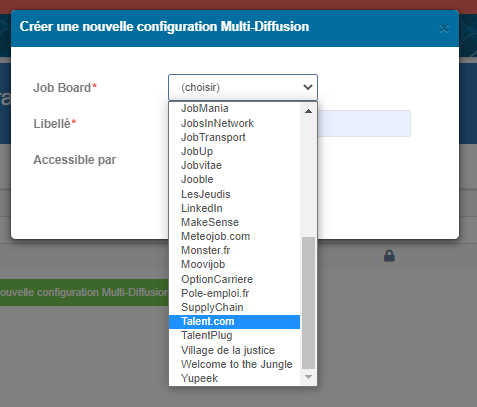Choose Village de la justice option
The width and height of the screenshot is (477, 407).
coord(234,350)
